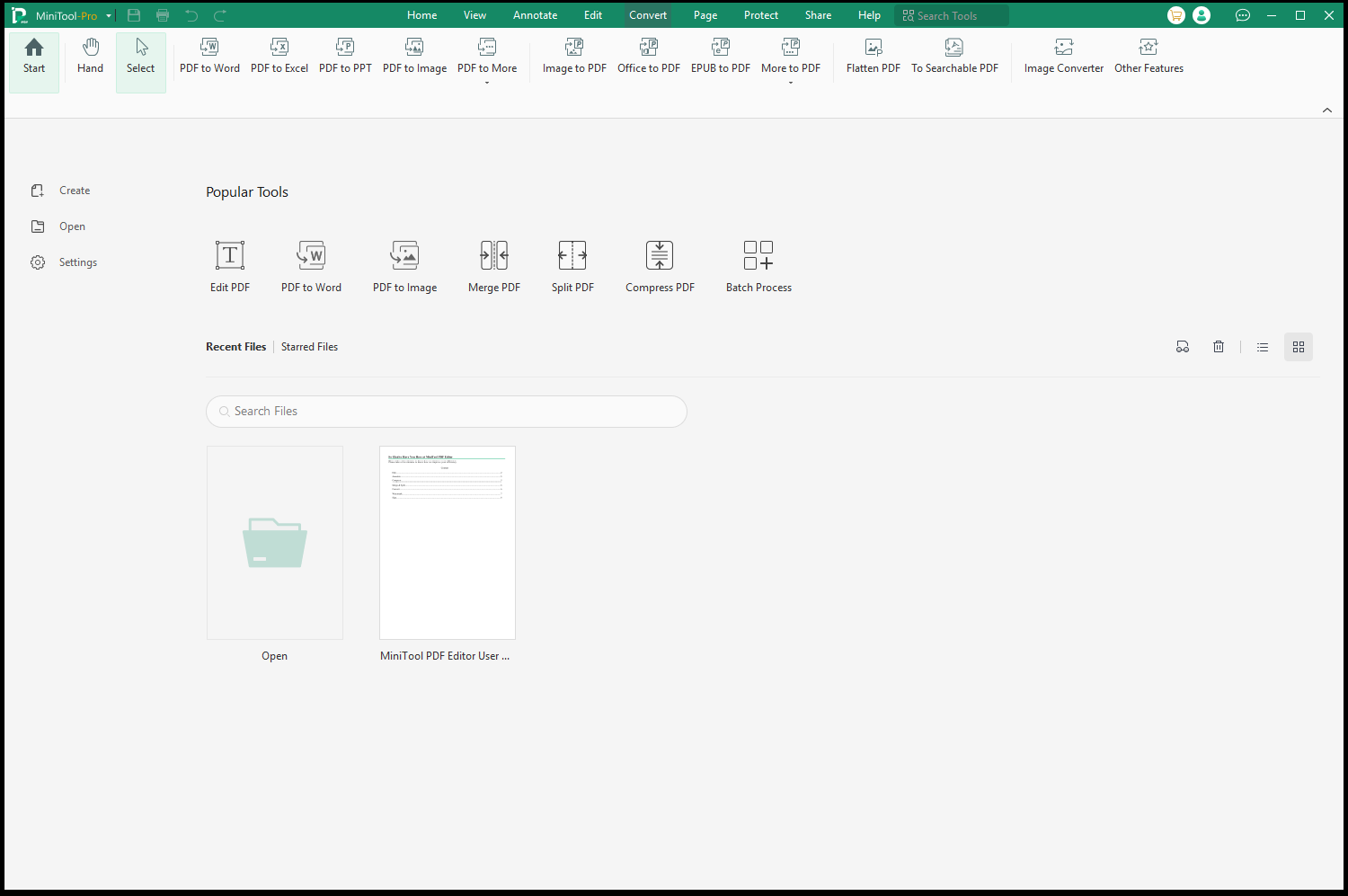Open the View menu tab
The height and width of the screenshot is (896, 1348).
click(x=474, y=15)
